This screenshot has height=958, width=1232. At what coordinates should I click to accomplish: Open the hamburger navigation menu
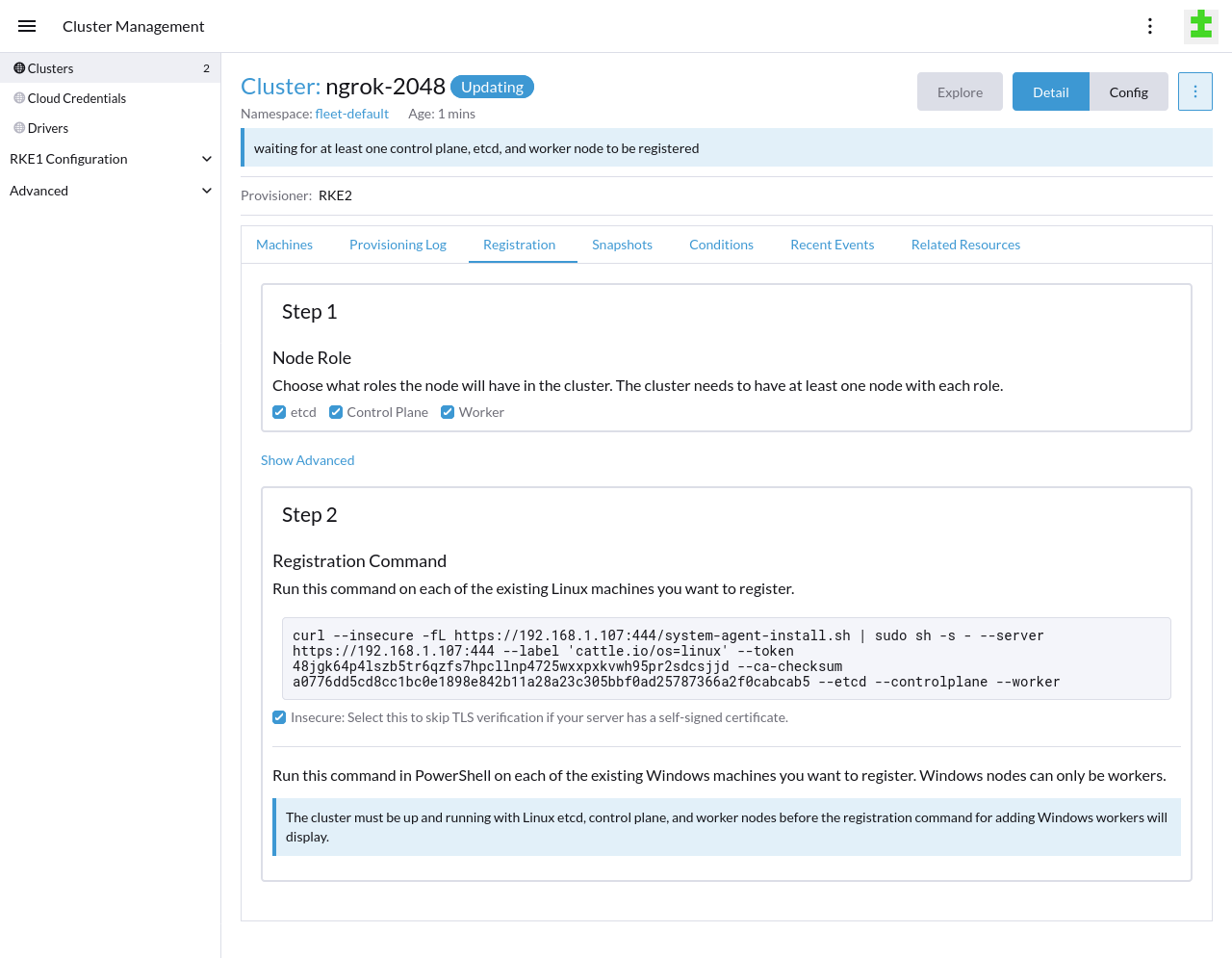click(x=26, y=26)
